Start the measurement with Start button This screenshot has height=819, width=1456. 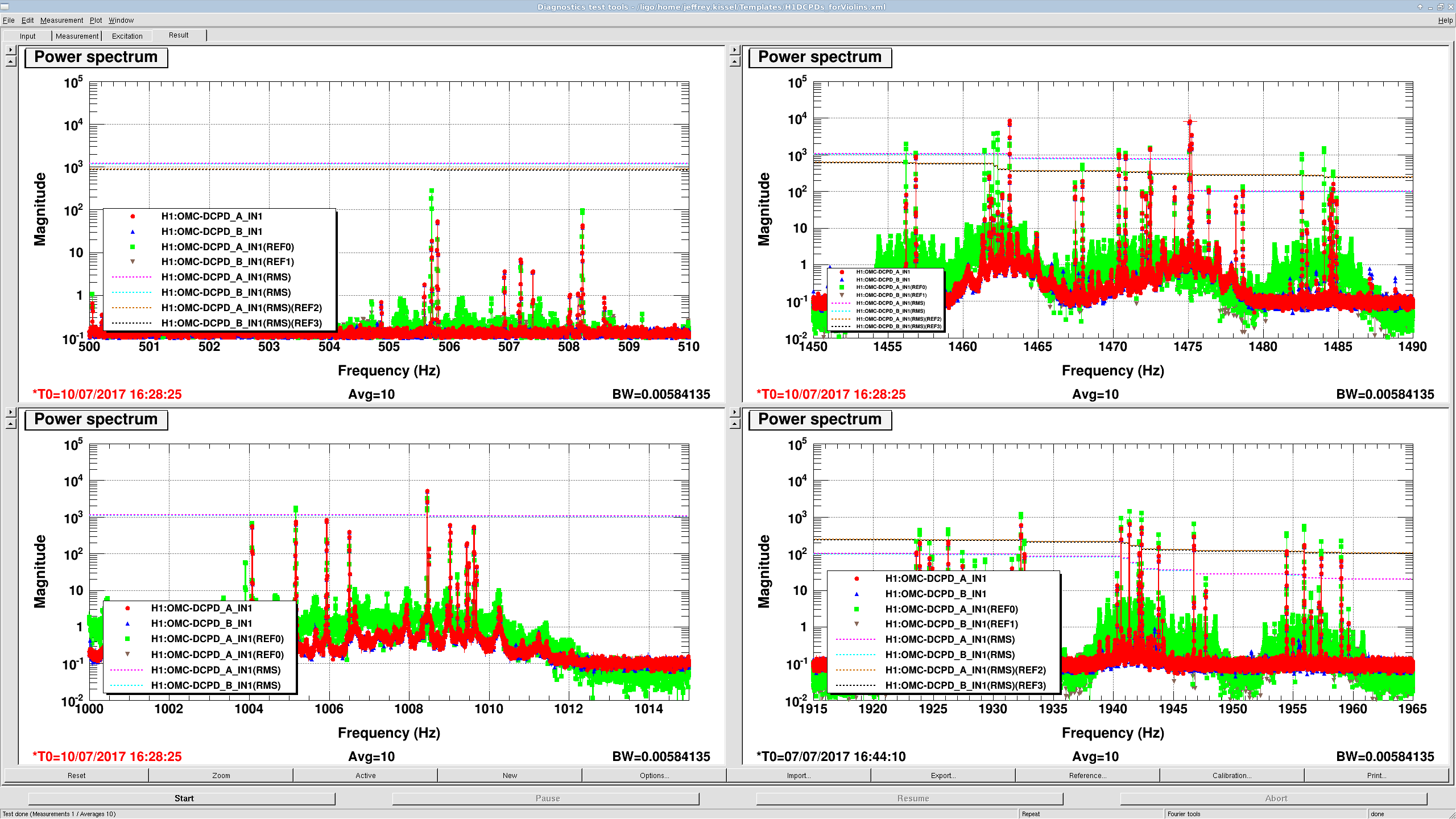(182, 799)
